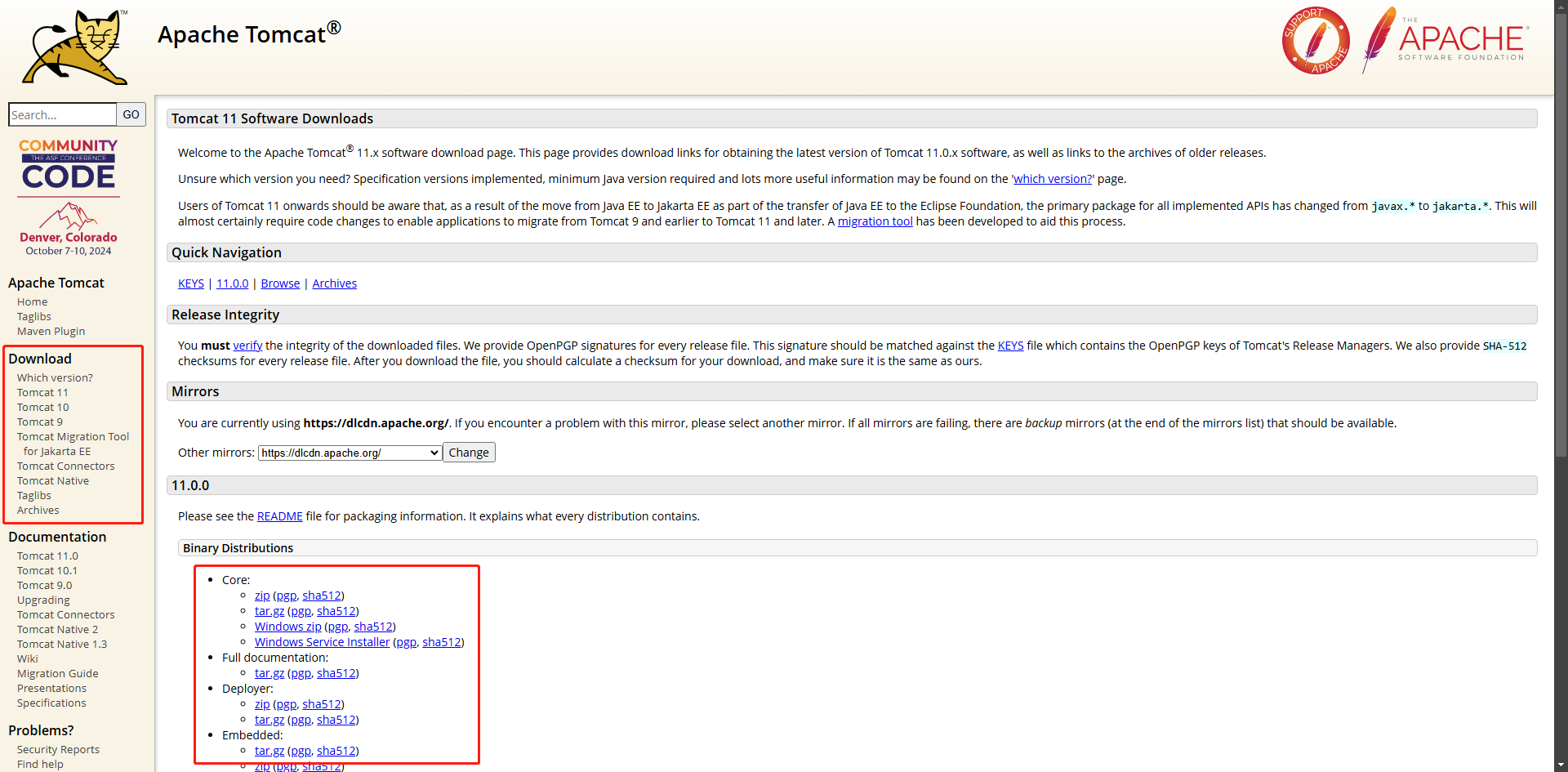Follow the migration tool link

875,221
